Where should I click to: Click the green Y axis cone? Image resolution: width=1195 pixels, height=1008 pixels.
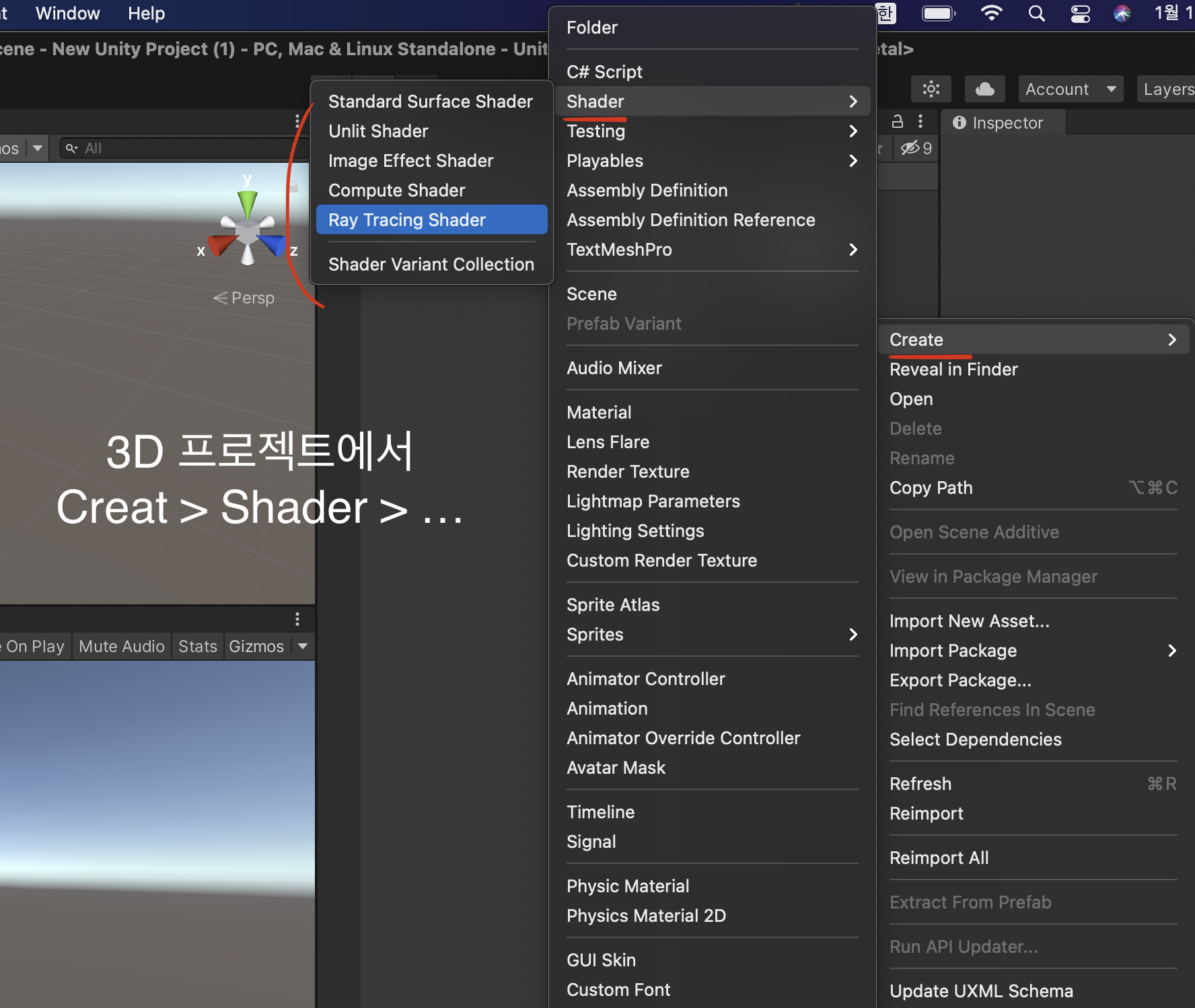(248, 204)
